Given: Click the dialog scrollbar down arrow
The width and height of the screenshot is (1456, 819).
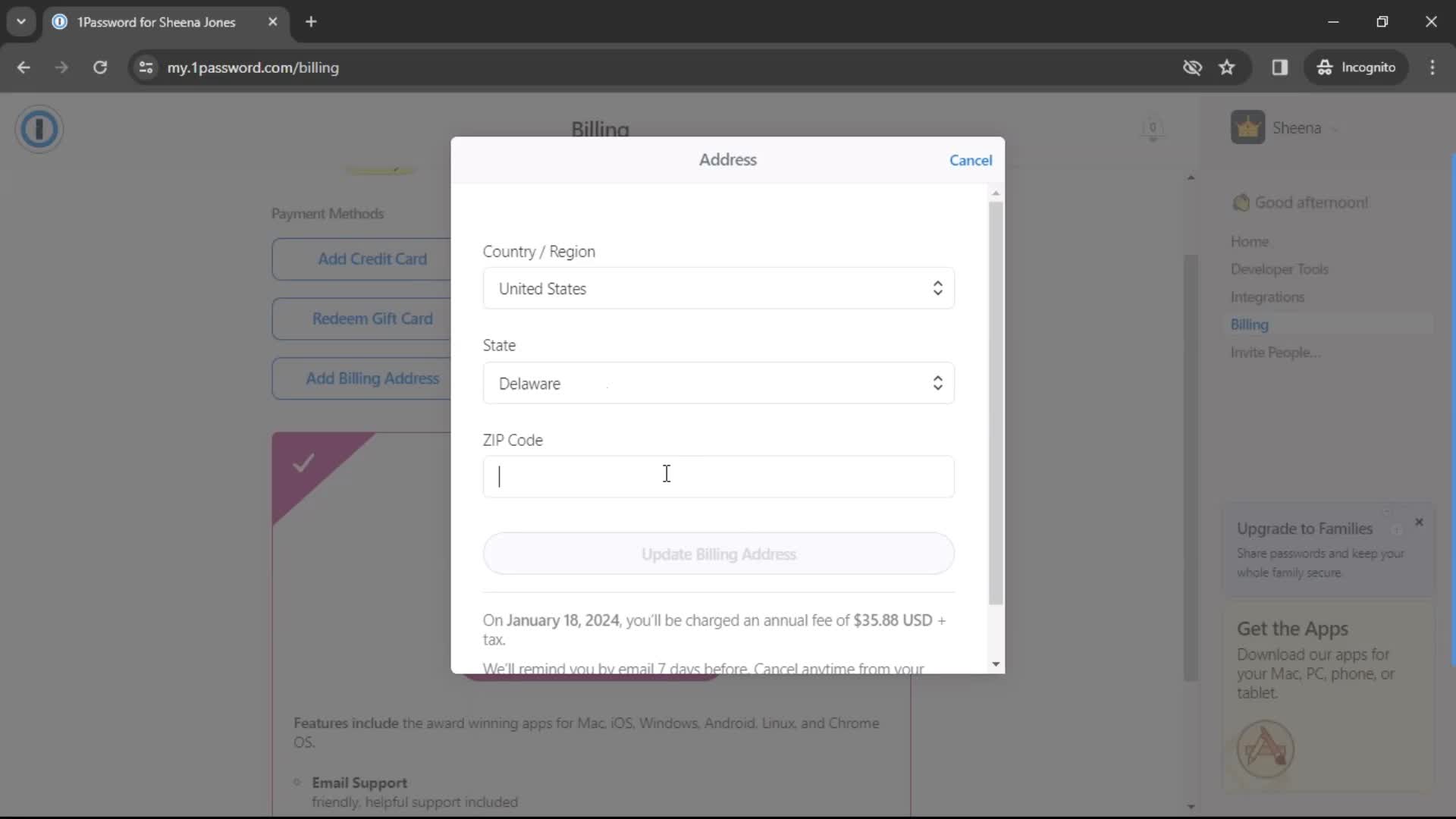Looking at the screenshot, I should pos(996,664).
